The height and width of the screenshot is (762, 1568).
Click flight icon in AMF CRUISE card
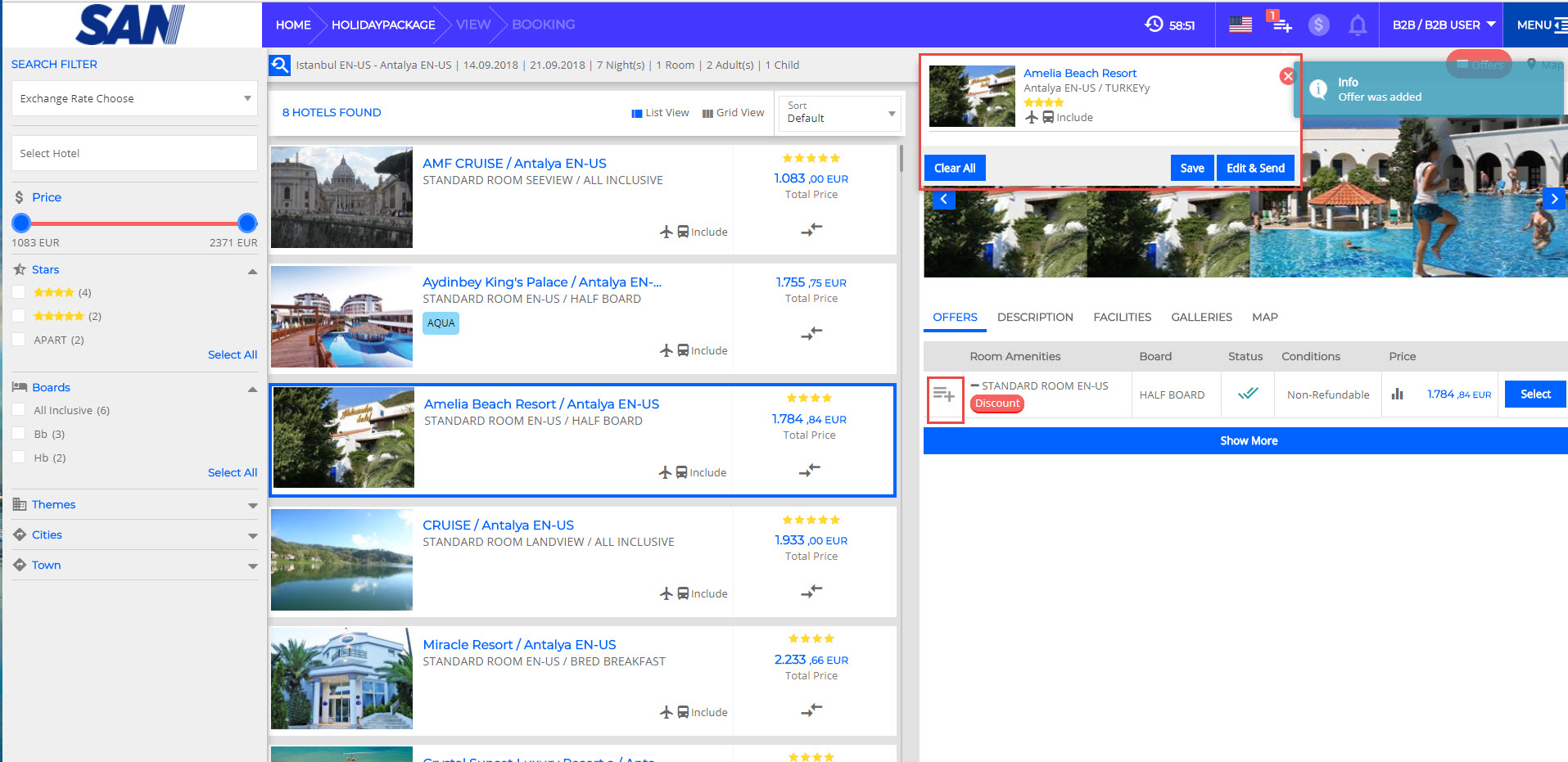click(667, 232)
